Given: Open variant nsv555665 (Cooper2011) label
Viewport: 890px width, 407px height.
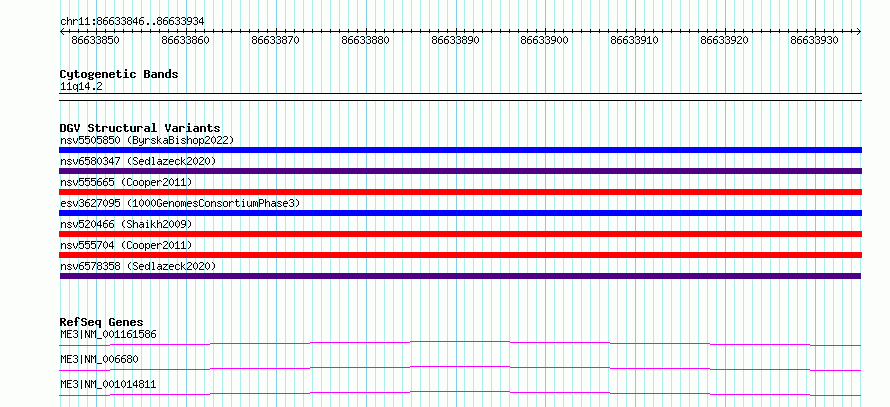Looking at the screenshot, I should pos(126,182).
